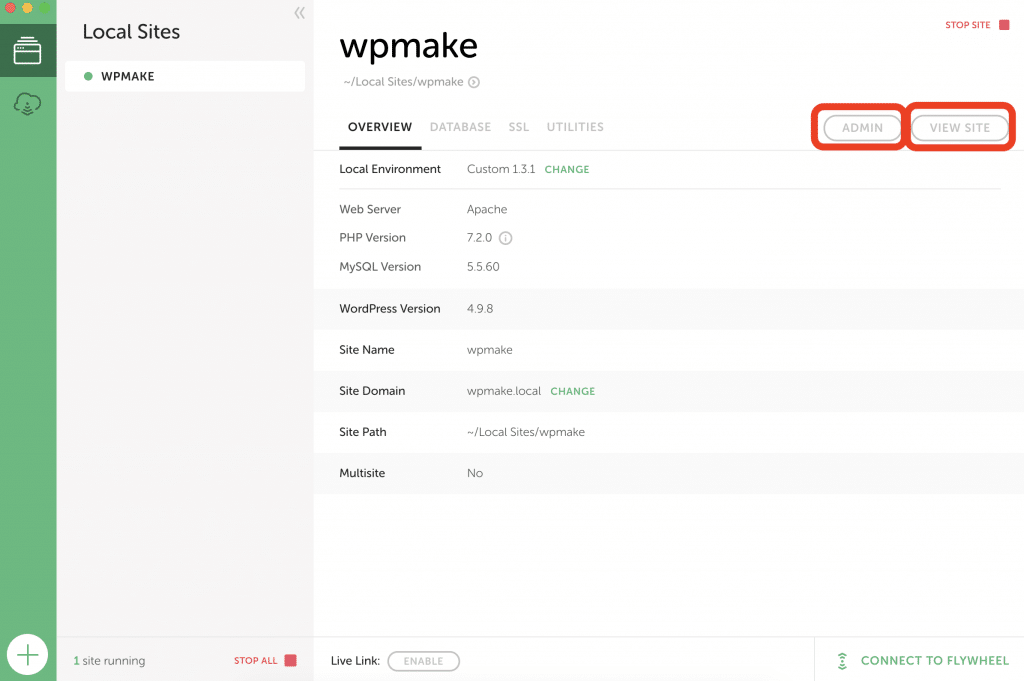
Task: Click the WordPress Version value 4.9.8
Action: (480, 309)
